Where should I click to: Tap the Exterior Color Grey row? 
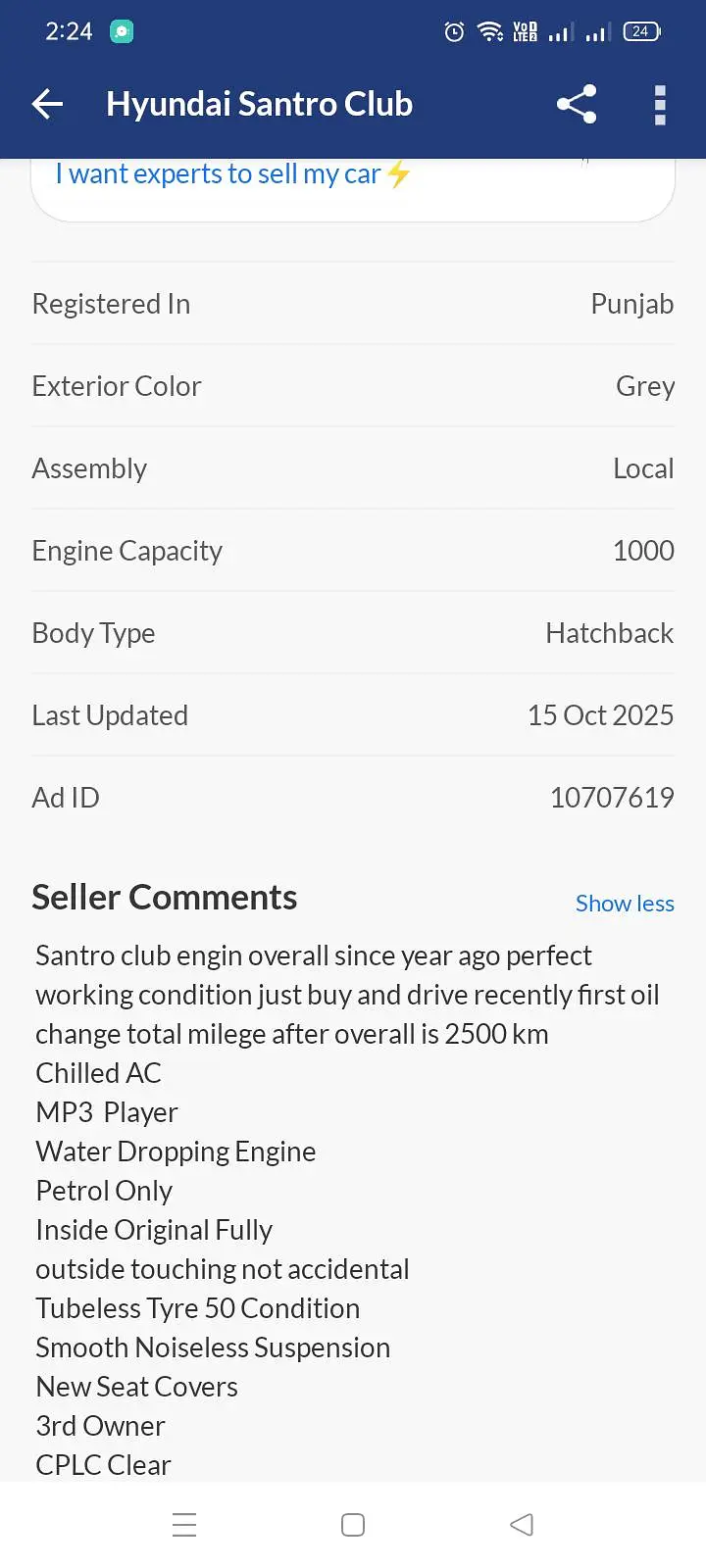353,386
